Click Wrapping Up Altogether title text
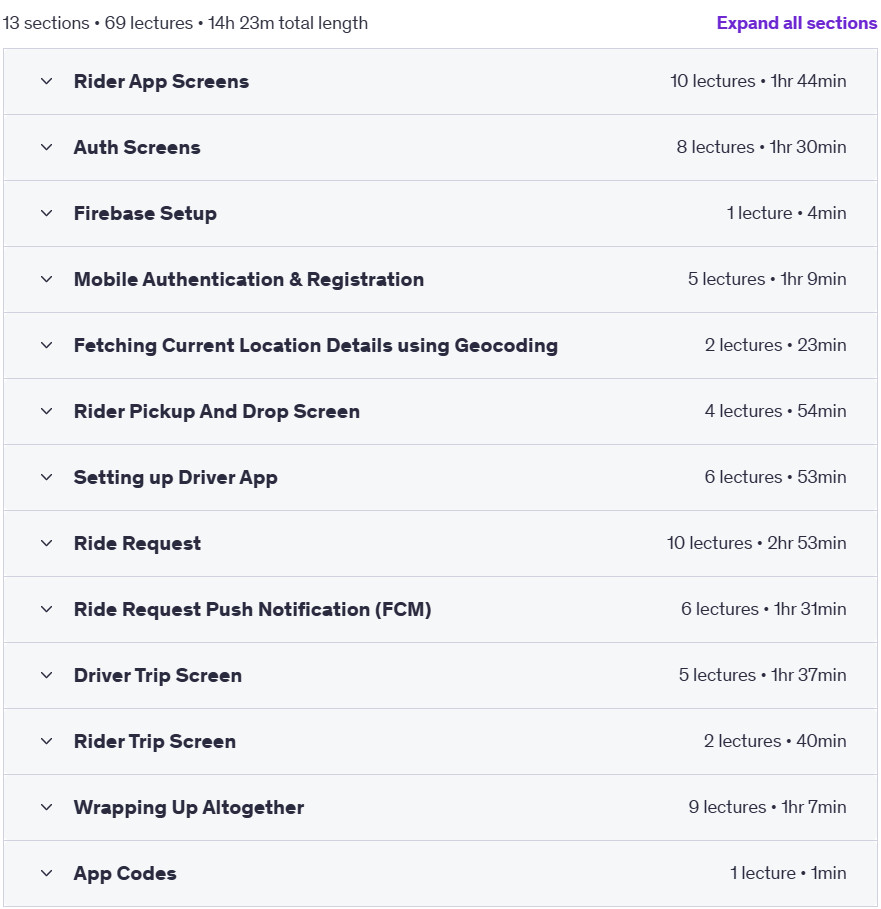This screenshot has width=881, height=909. coord(189,808)
